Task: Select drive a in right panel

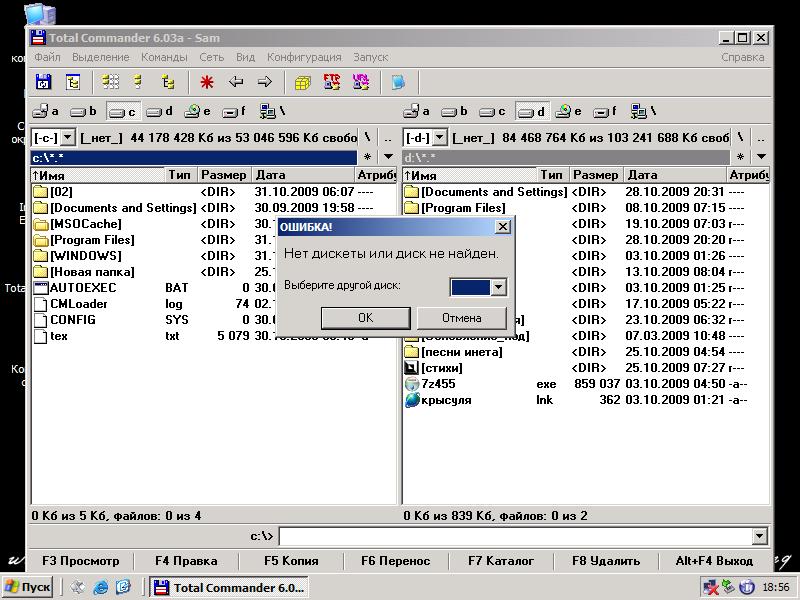Action: click(x=416, y=111)
